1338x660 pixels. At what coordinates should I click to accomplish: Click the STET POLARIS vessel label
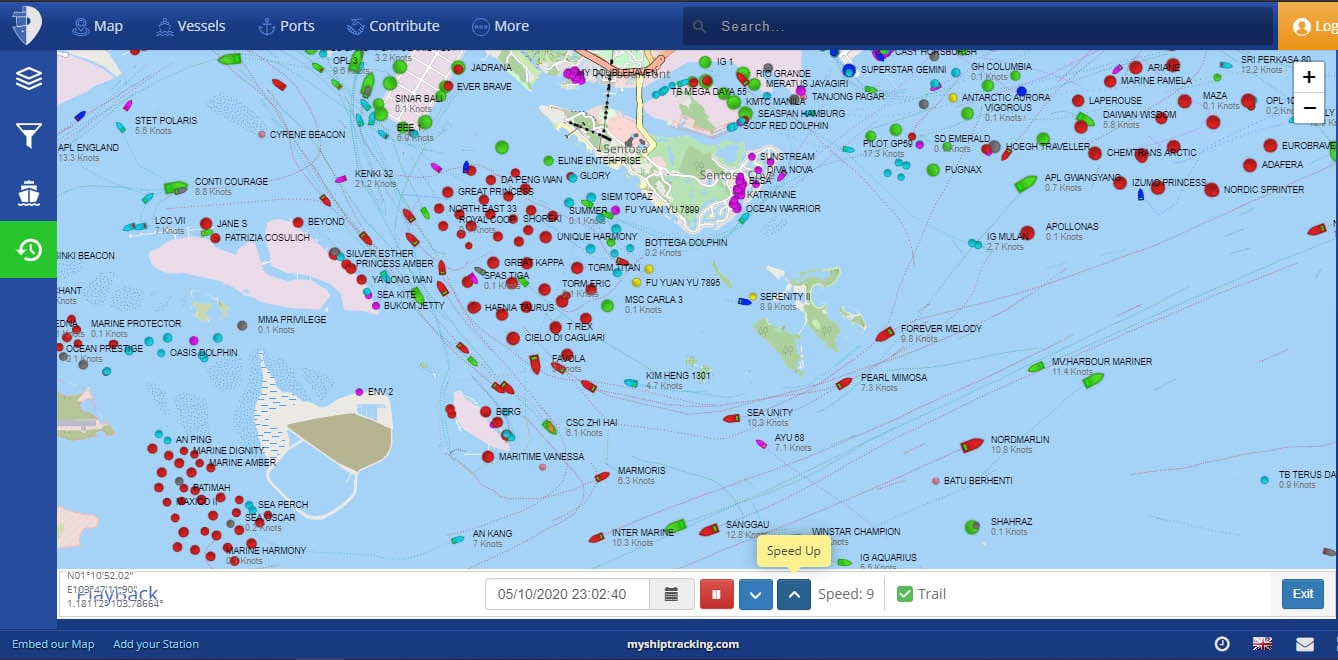coord(166,121)
